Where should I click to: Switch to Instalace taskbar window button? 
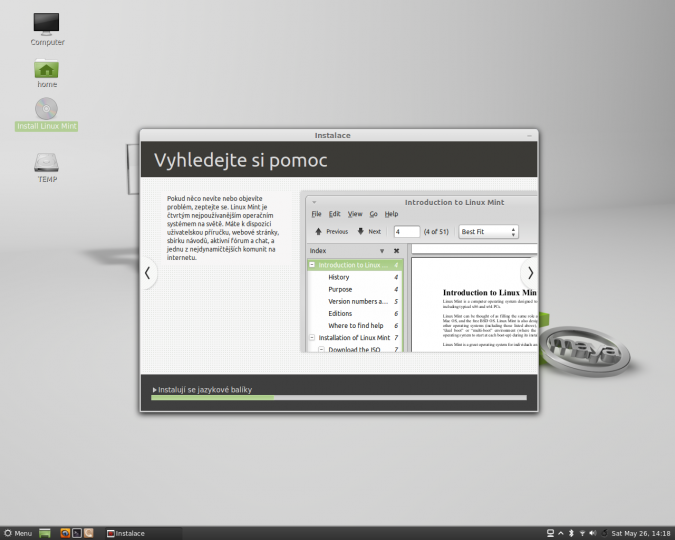[143, 533]
